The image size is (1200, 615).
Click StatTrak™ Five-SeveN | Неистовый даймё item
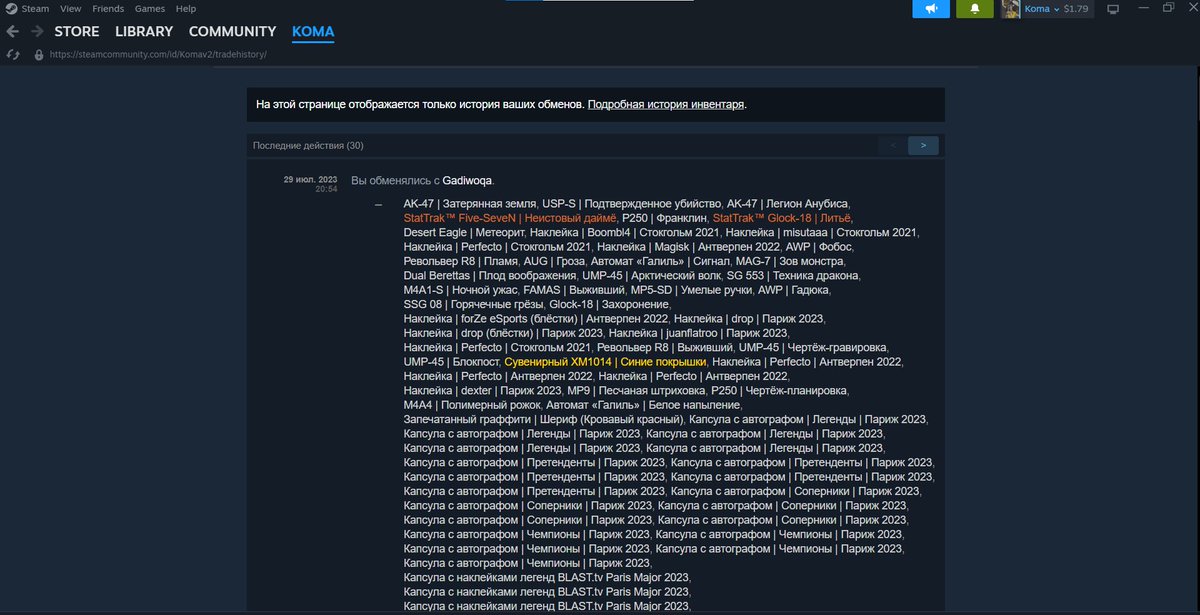click(510, 218)
